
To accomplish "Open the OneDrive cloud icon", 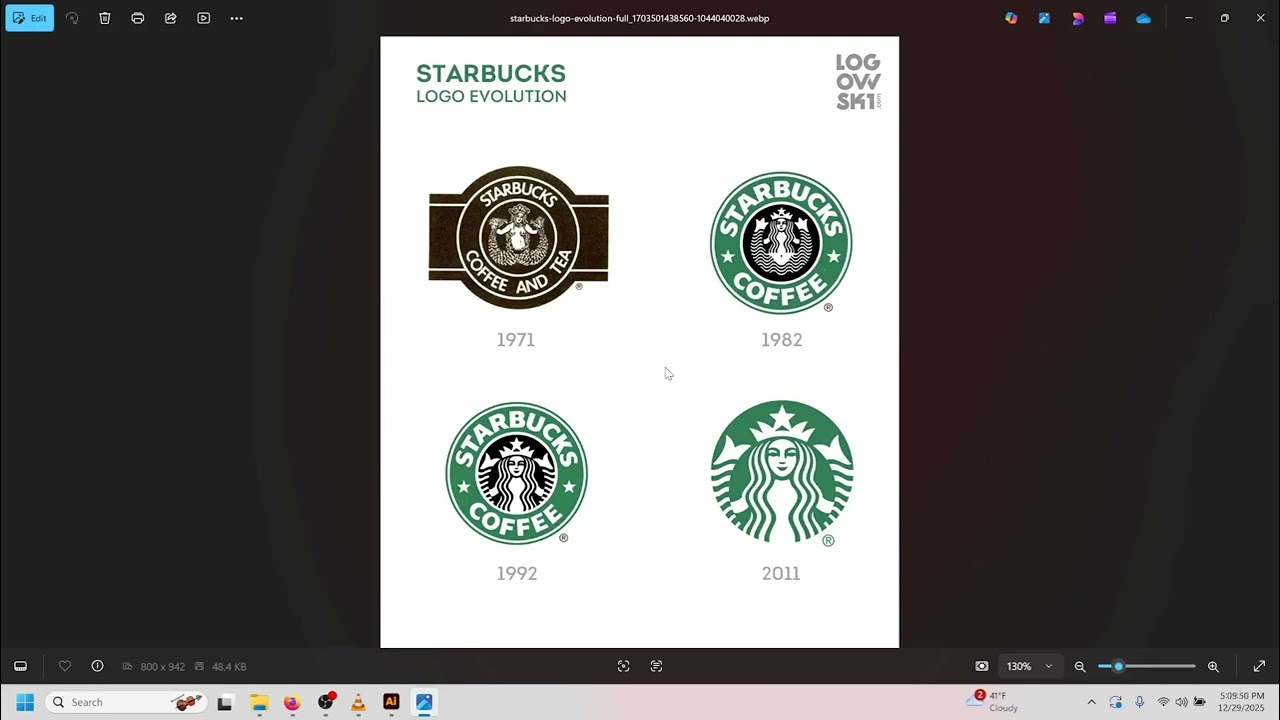I will tap(1143, 18).
